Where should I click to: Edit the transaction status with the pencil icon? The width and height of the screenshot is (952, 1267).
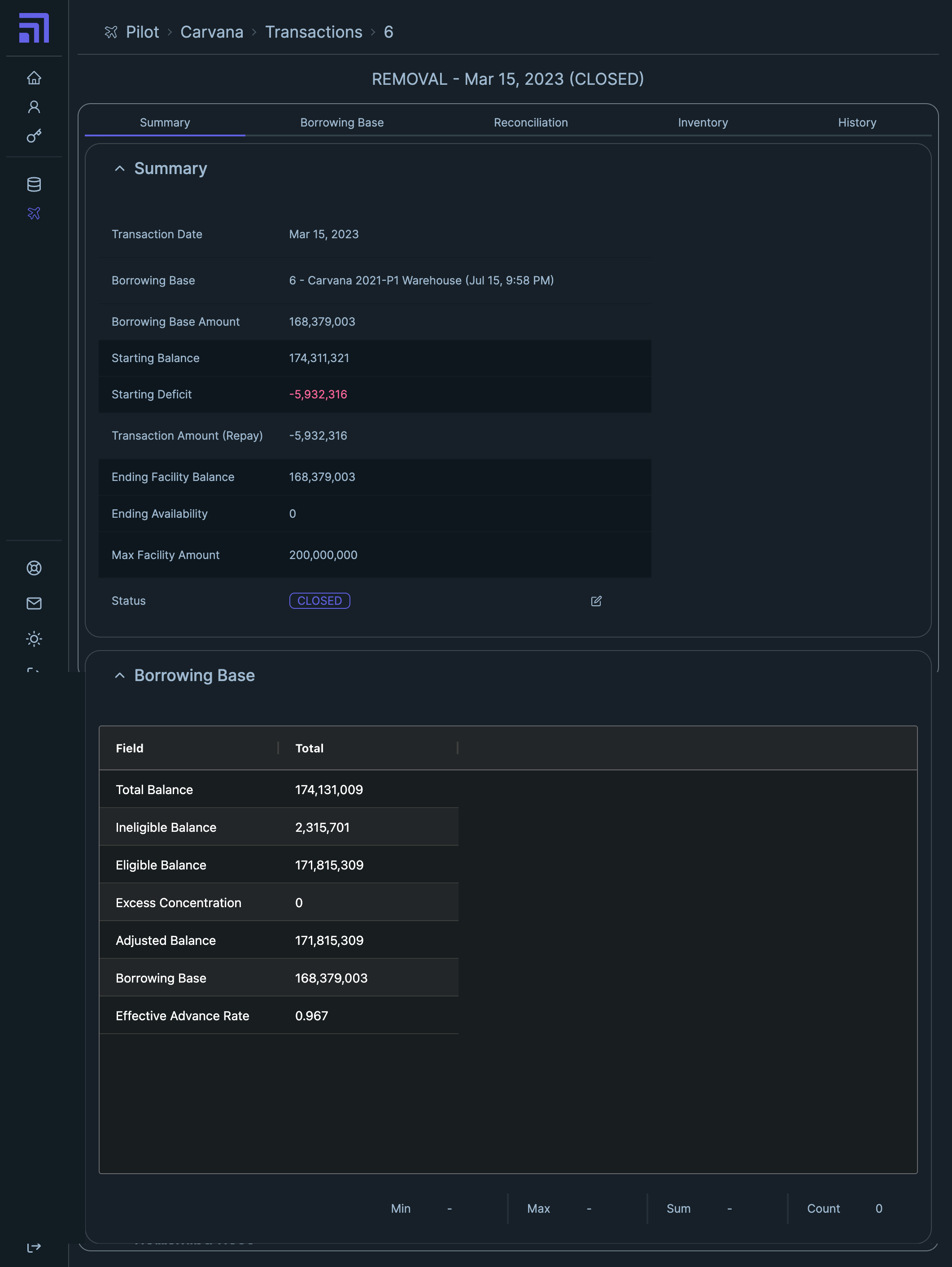pos(596,601)
